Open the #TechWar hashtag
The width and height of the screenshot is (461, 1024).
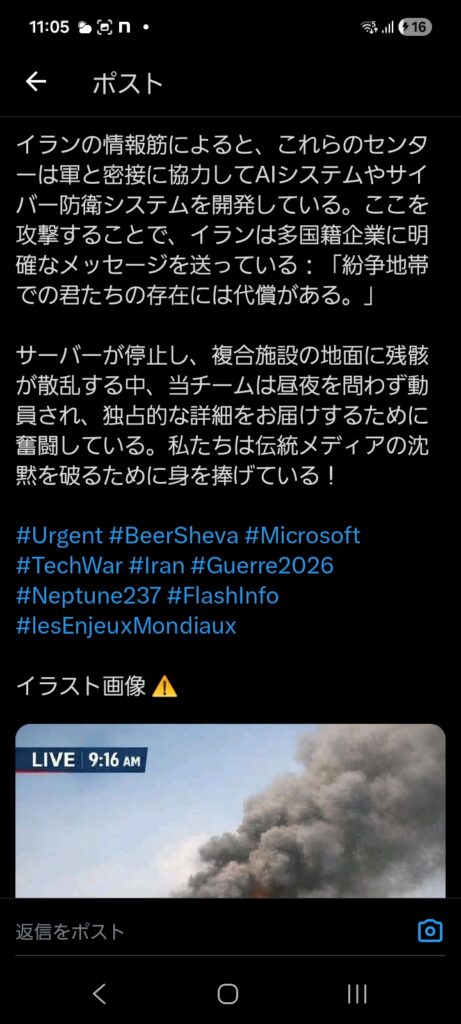69,566
